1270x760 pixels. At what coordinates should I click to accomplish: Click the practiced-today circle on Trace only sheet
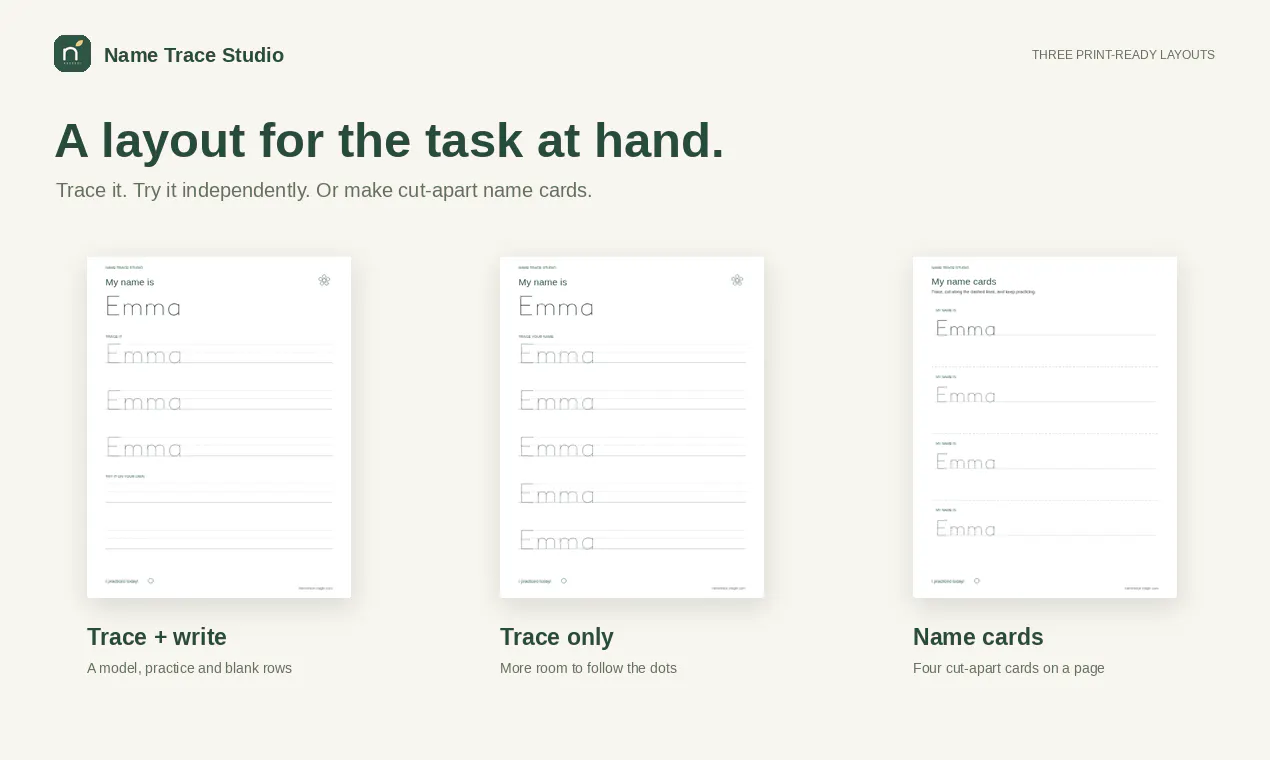(x=564, y=581)
